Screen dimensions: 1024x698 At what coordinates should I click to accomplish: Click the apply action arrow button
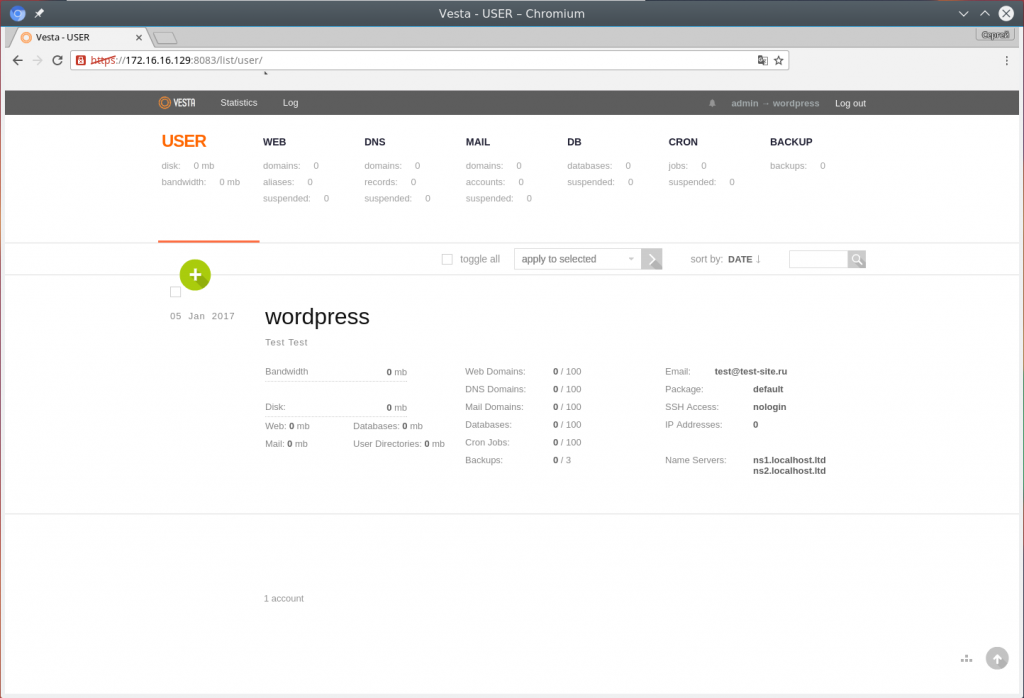coord(652,259)
